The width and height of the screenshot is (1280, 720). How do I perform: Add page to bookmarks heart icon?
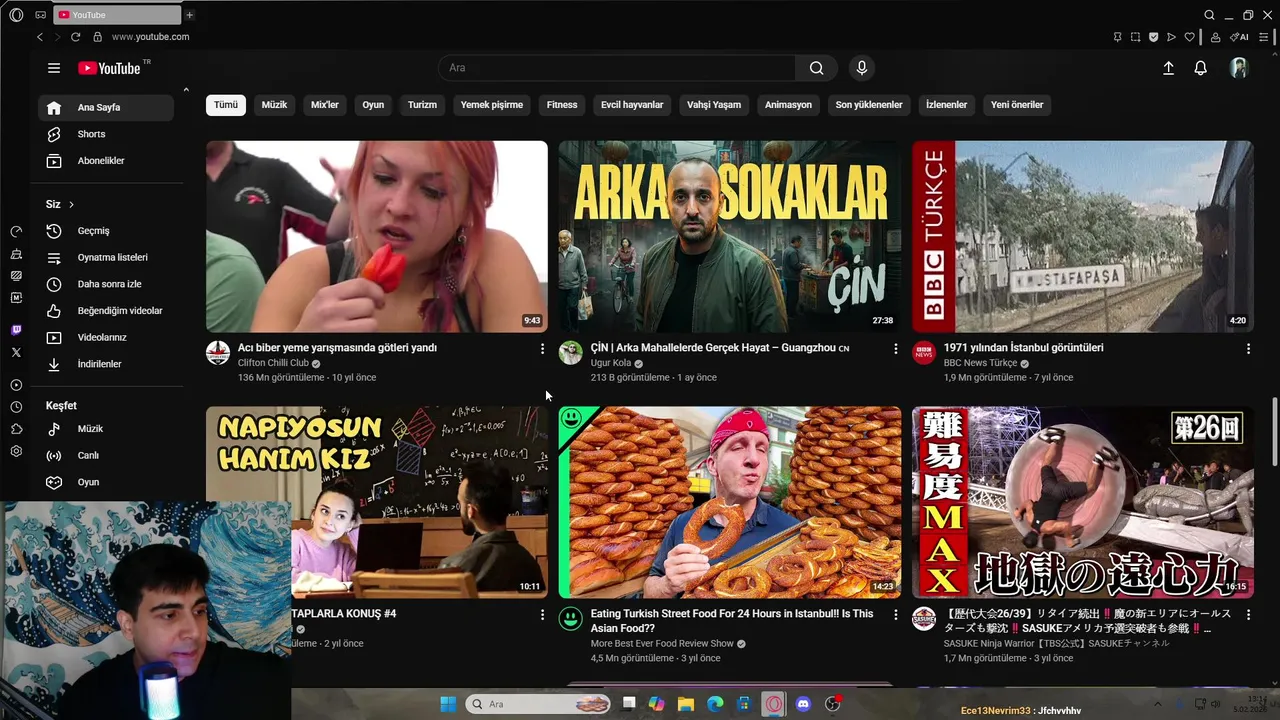[x=1189, y=37]
